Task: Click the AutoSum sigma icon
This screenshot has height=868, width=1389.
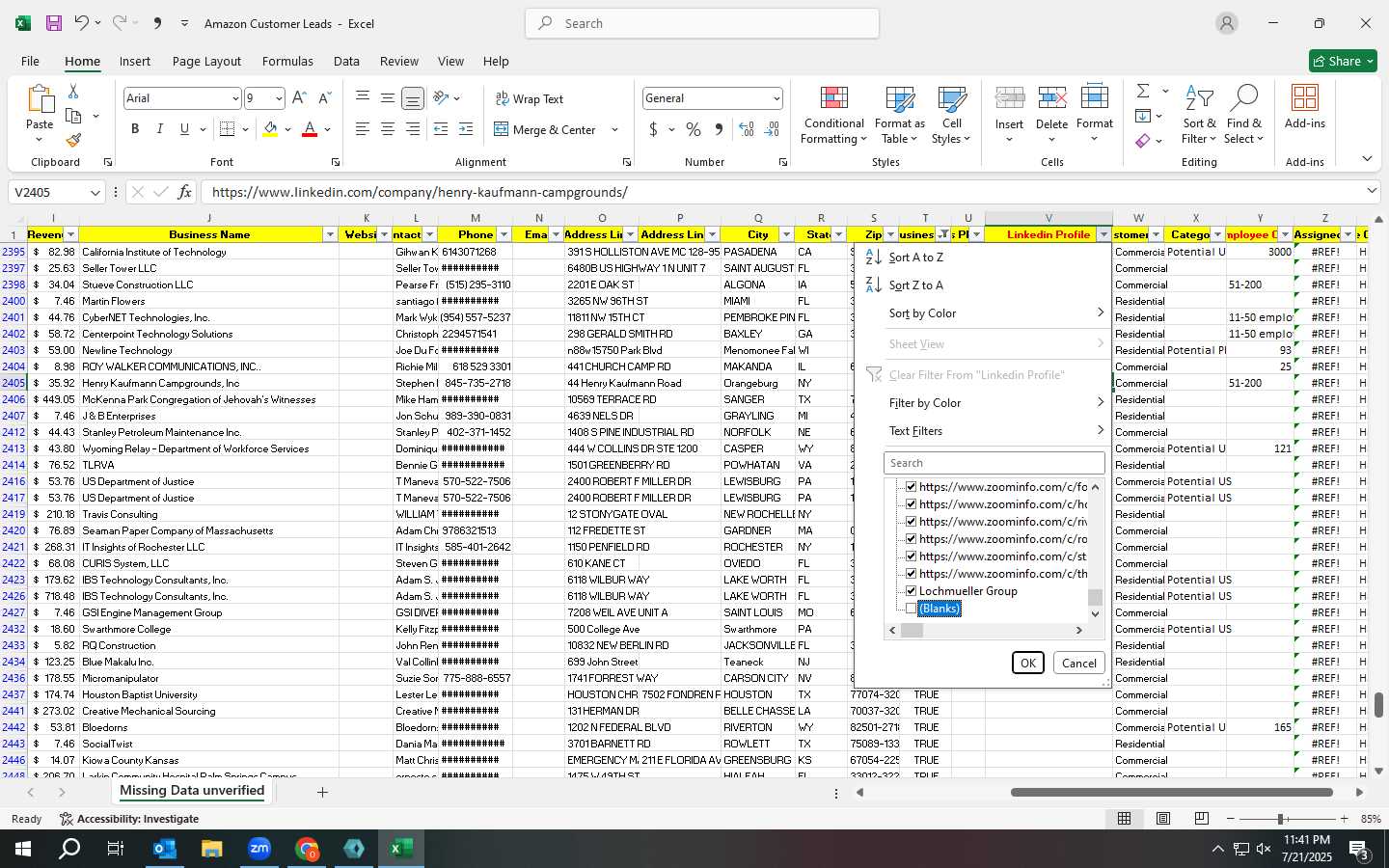Action: (x=1143, y=91)
